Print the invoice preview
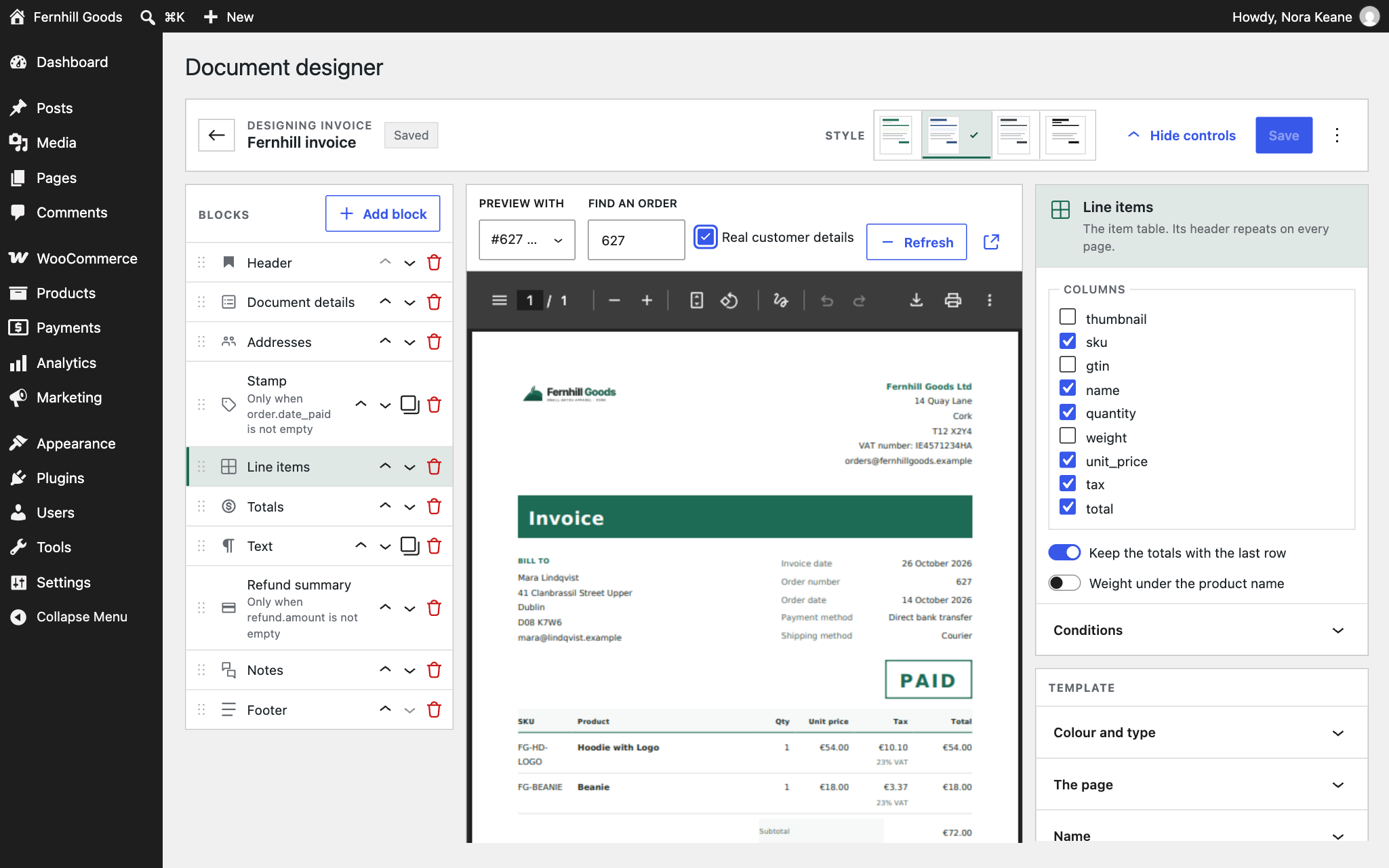The image size is (1389, 868). click(x=952, y=300)
